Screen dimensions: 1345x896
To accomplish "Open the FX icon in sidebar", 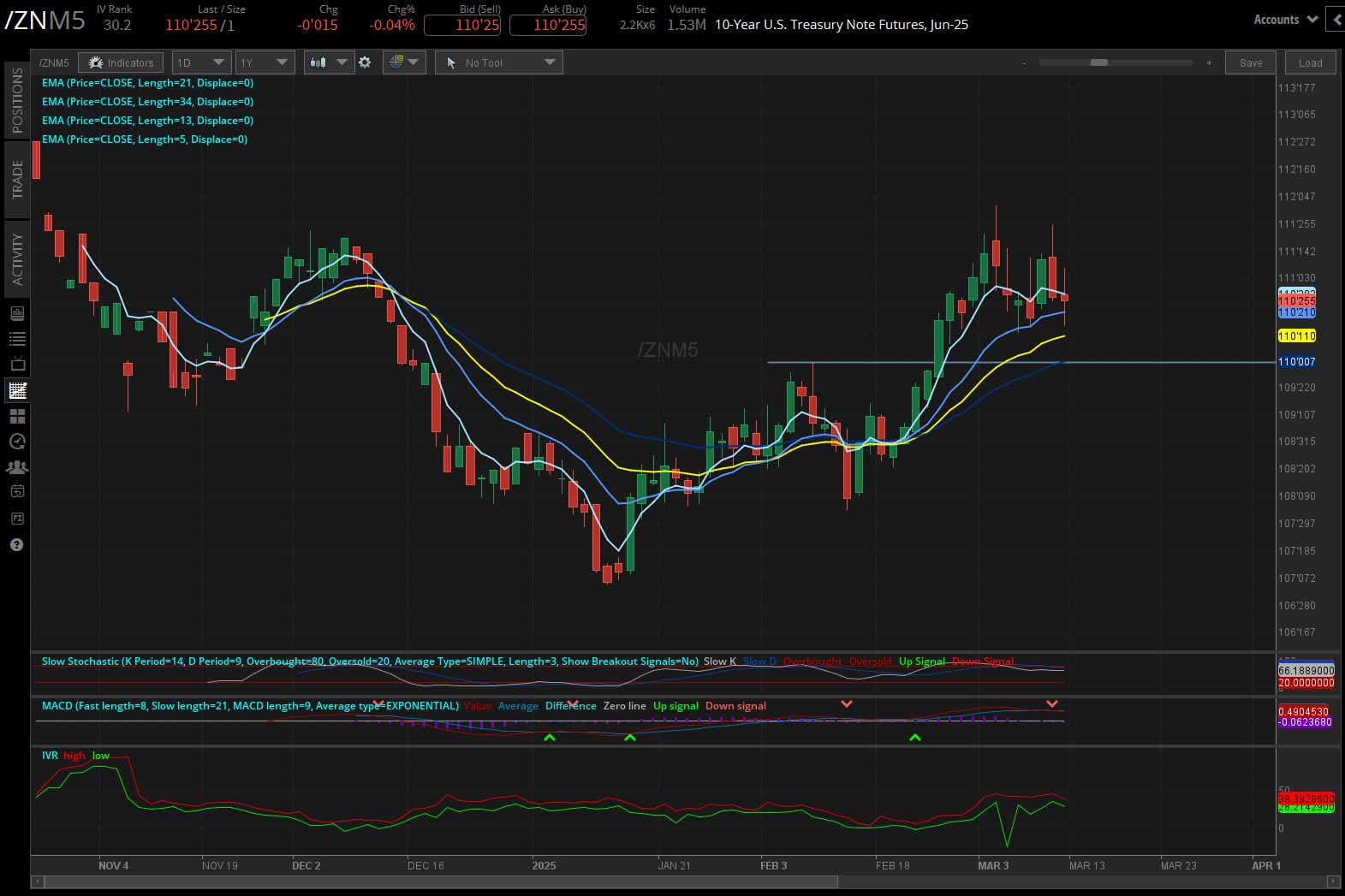I will [x=17, y=519].
